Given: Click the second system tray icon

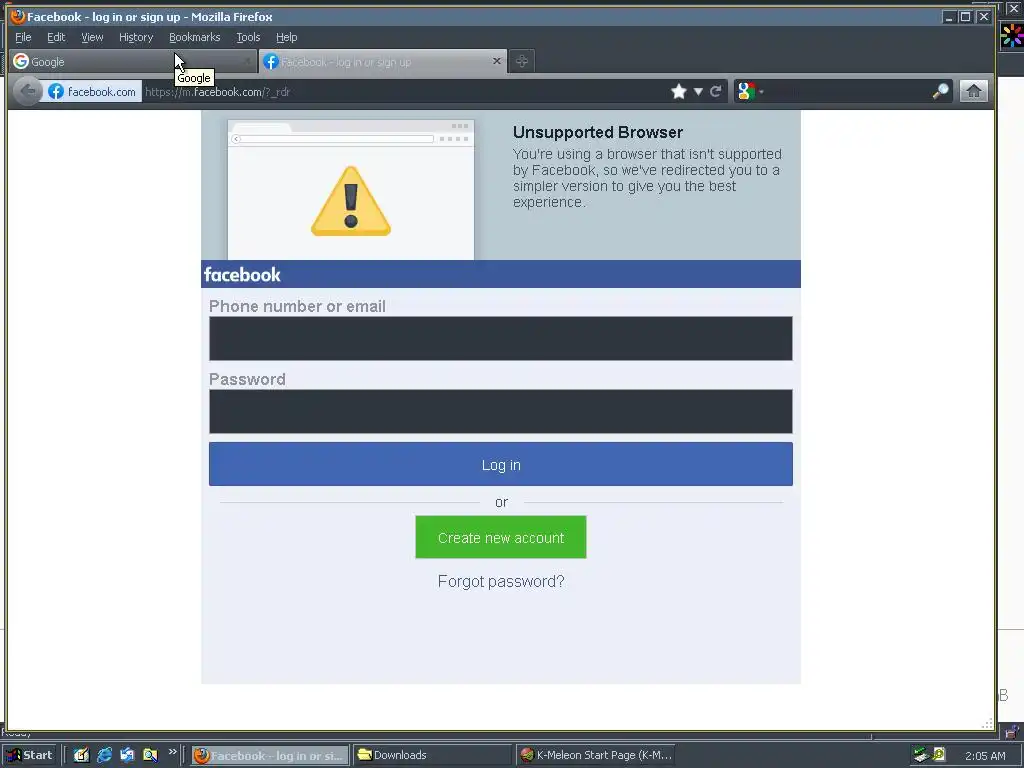Looking at the screenshot, I should (939, 754).
